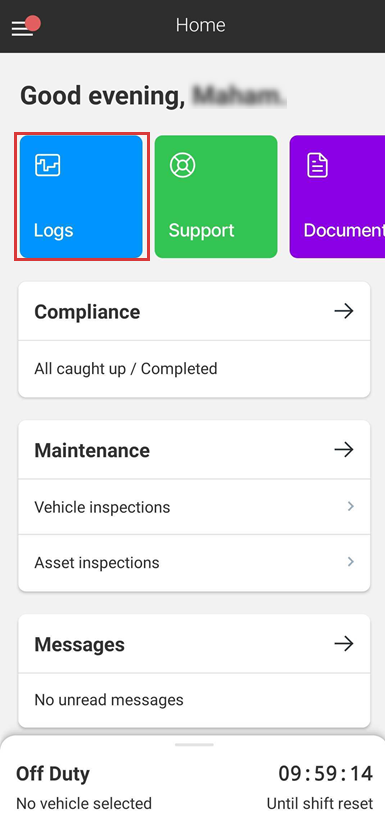The height and width of the screenshot is (828, 385).
Task: Expand Asset inspections chevron
Action: (x=350, y=562)
